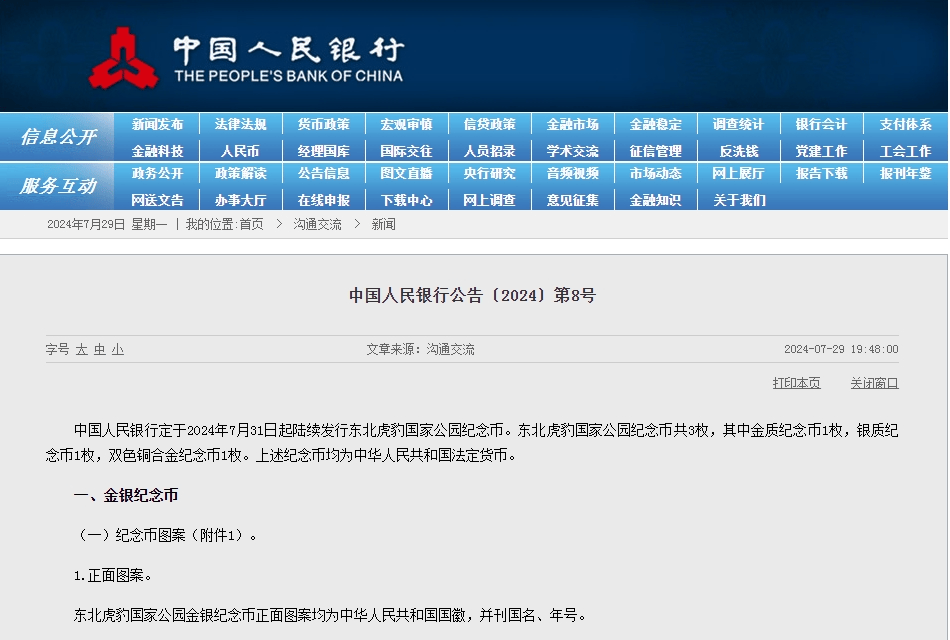Visit the 报告下载 page
Image resolution: width=950 pixels, height=640 pixels.
click(x=822, y=173)
